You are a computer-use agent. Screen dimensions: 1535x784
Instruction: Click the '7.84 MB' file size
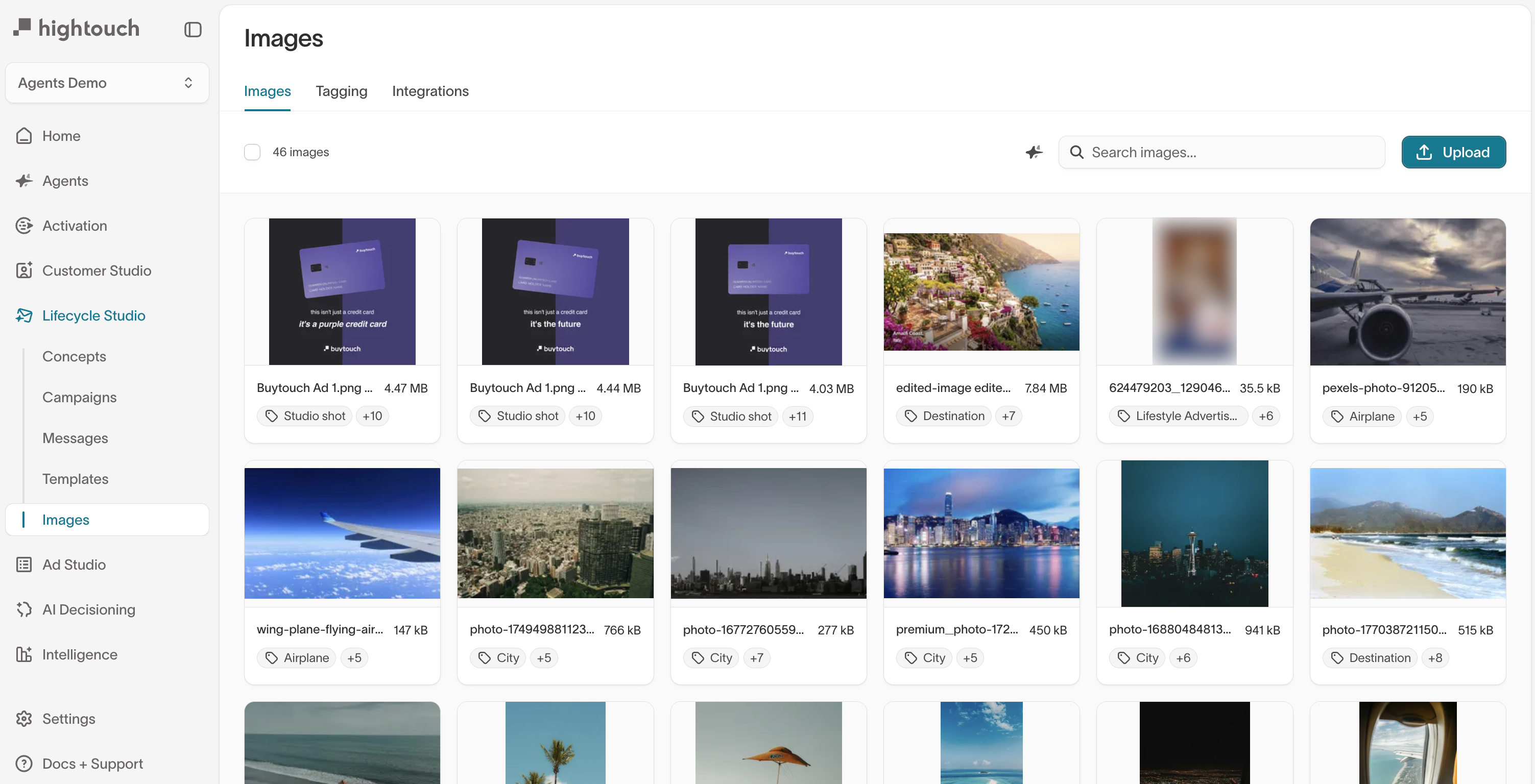[x=1045, y=388]
